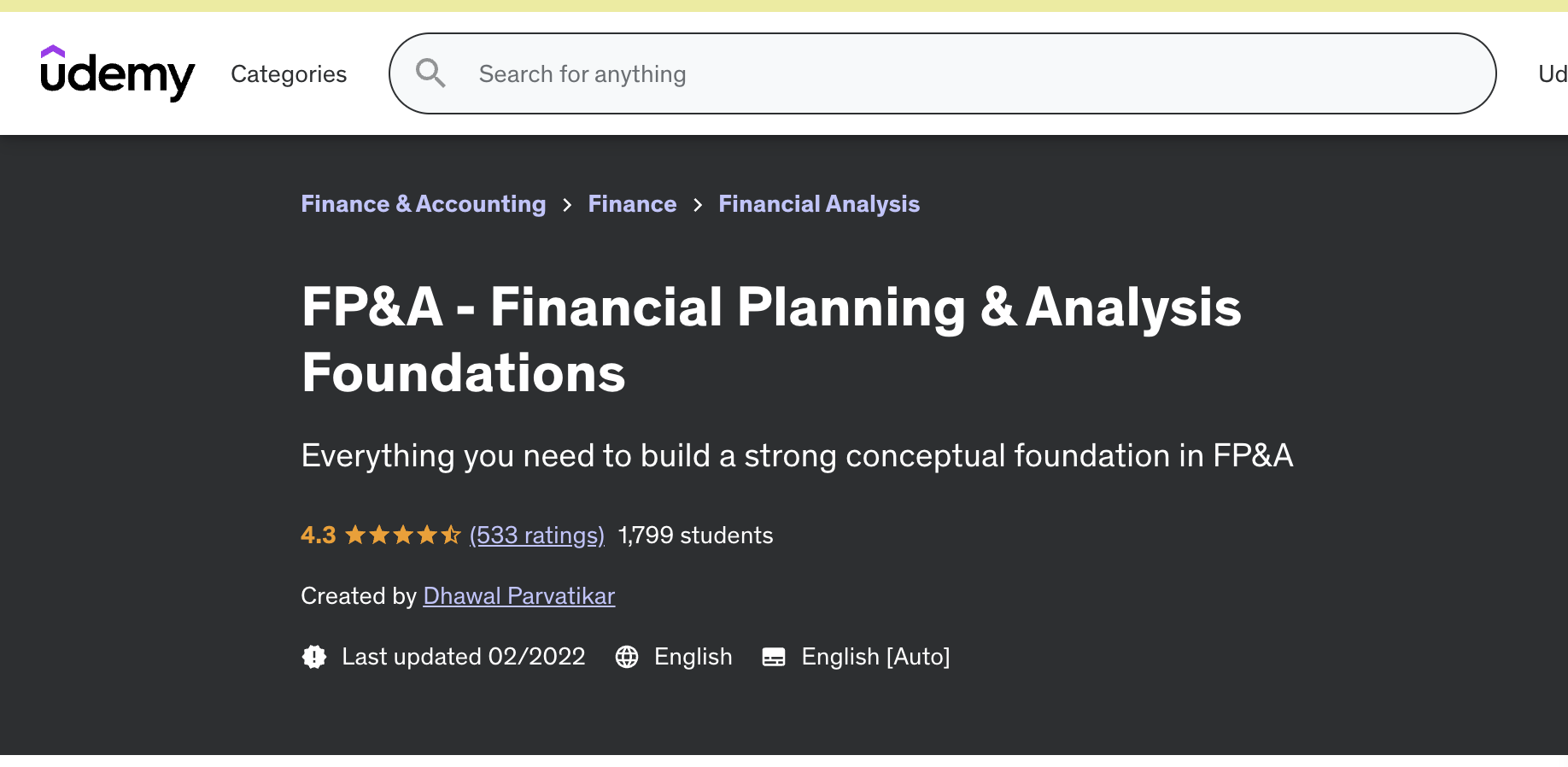Viewport: 1568px width, 767px height.
Task: Click the Udemy logo
Action: [x=117, y=75]
